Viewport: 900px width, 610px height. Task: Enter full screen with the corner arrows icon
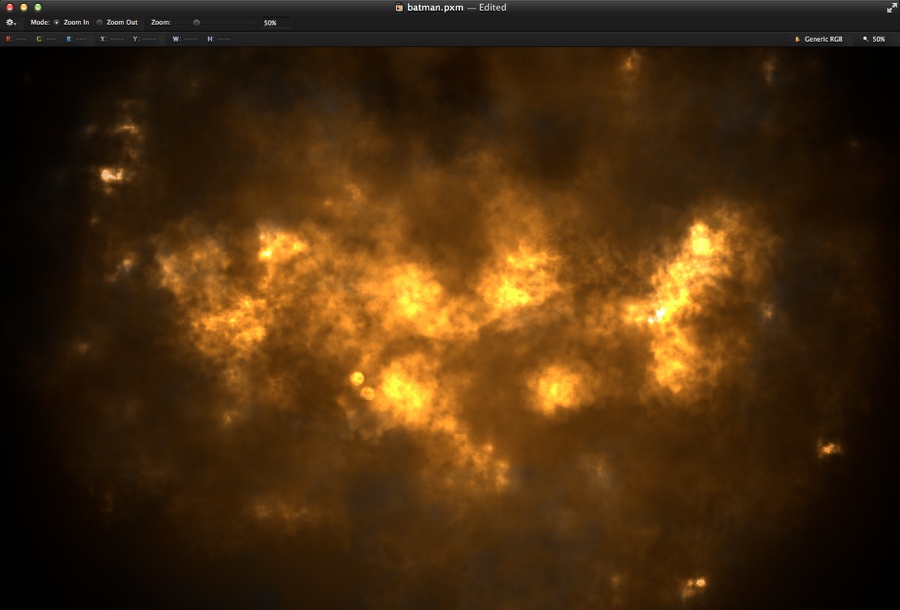click(x=891, y=7)
